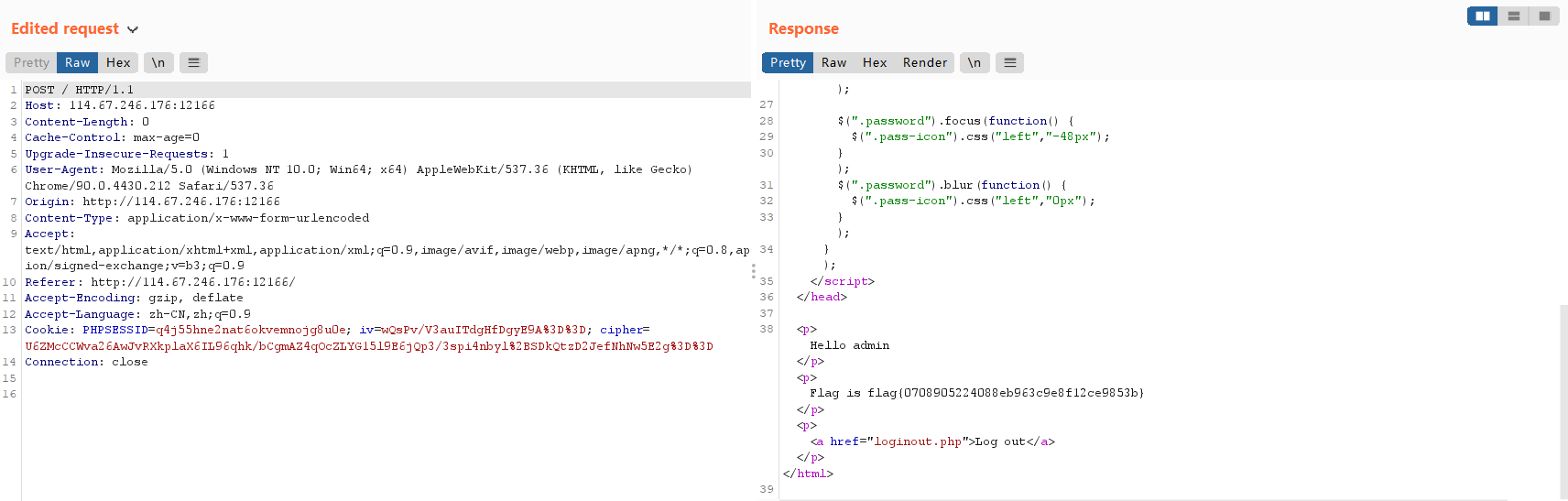Click the Accept-Language header line

click(x=137, y=314)
